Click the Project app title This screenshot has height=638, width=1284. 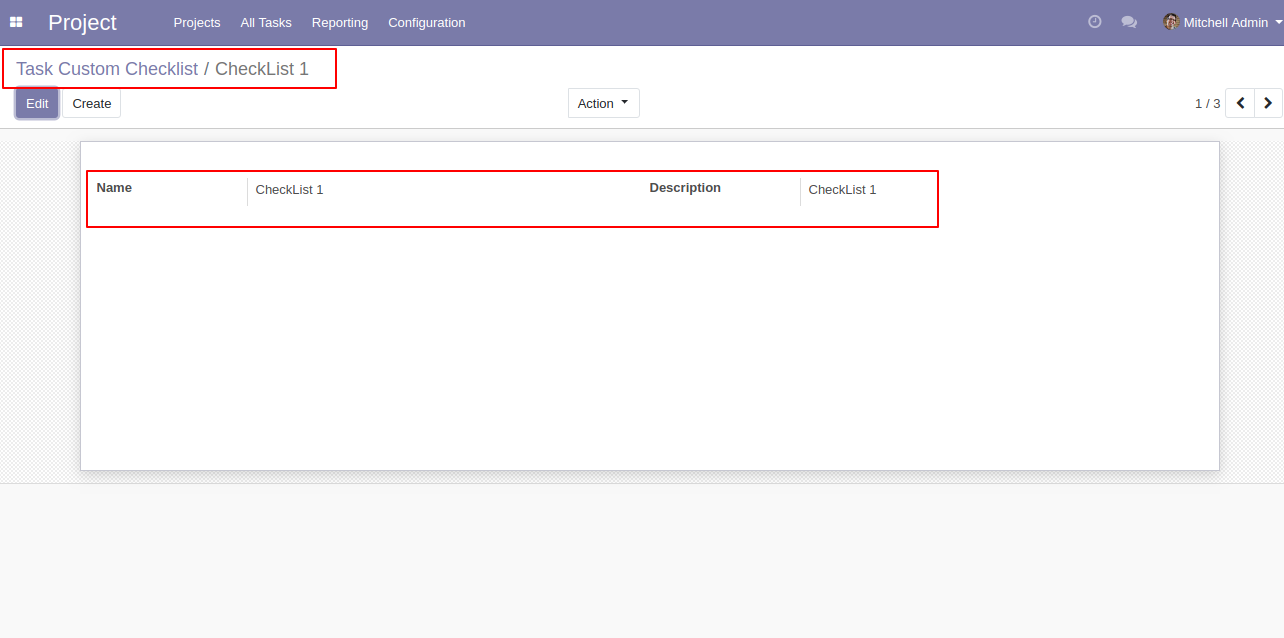[x=82, y=22]
